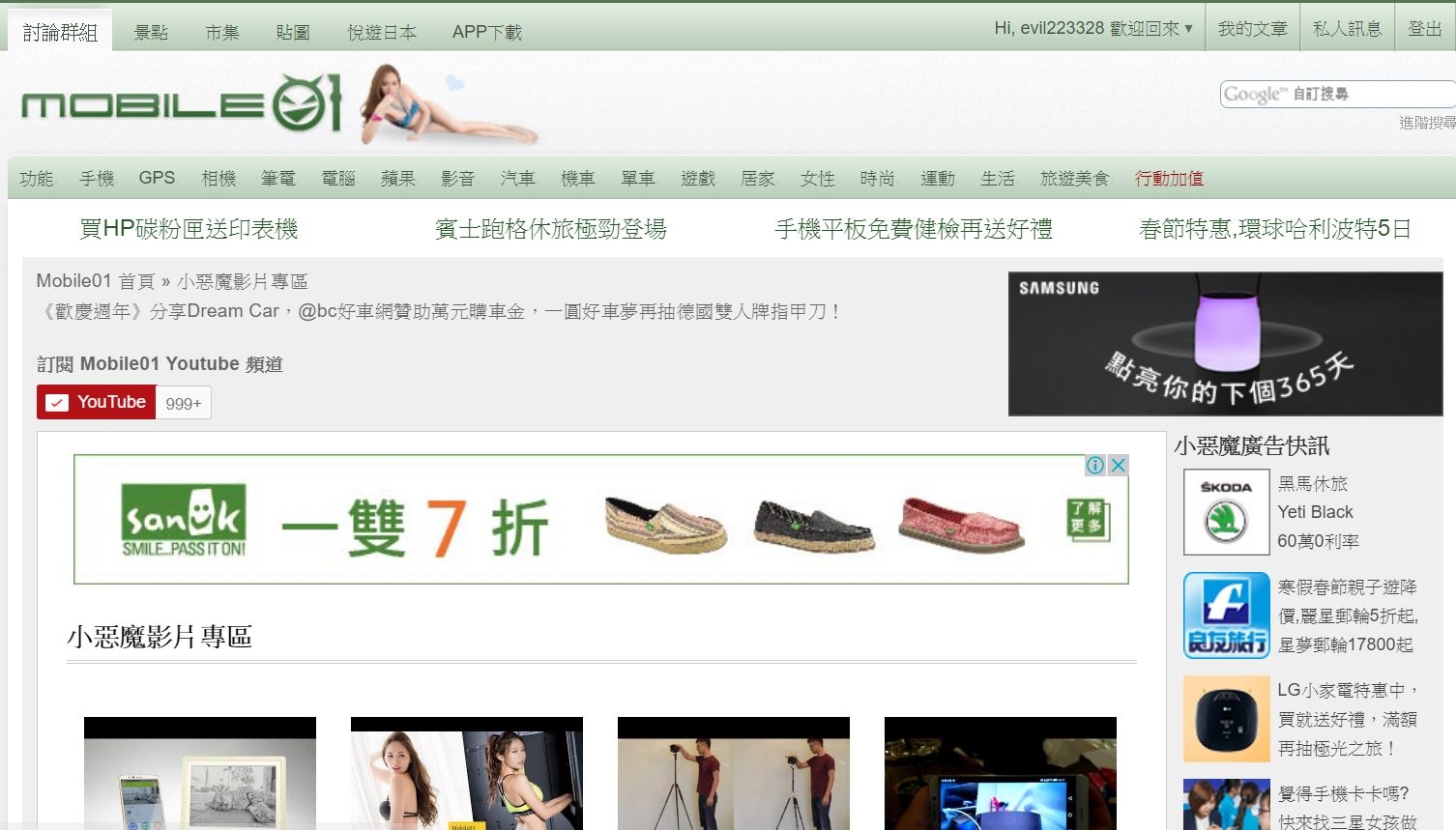The image size is (1456, 830).
Task: Open the 景點 tab
Action: [151, 32]
